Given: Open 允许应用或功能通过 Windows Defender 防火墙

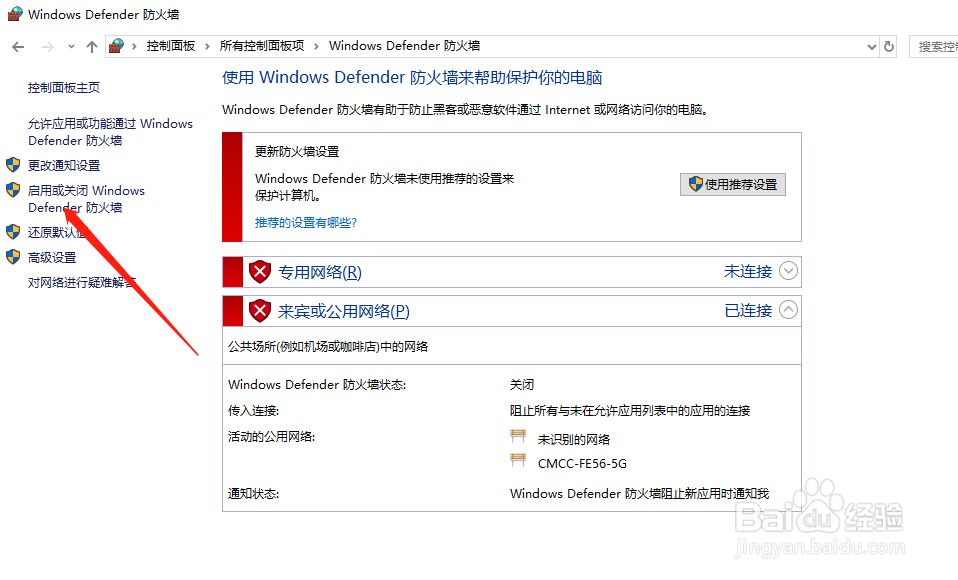Looking at the screenshot, I should [110, 132].
